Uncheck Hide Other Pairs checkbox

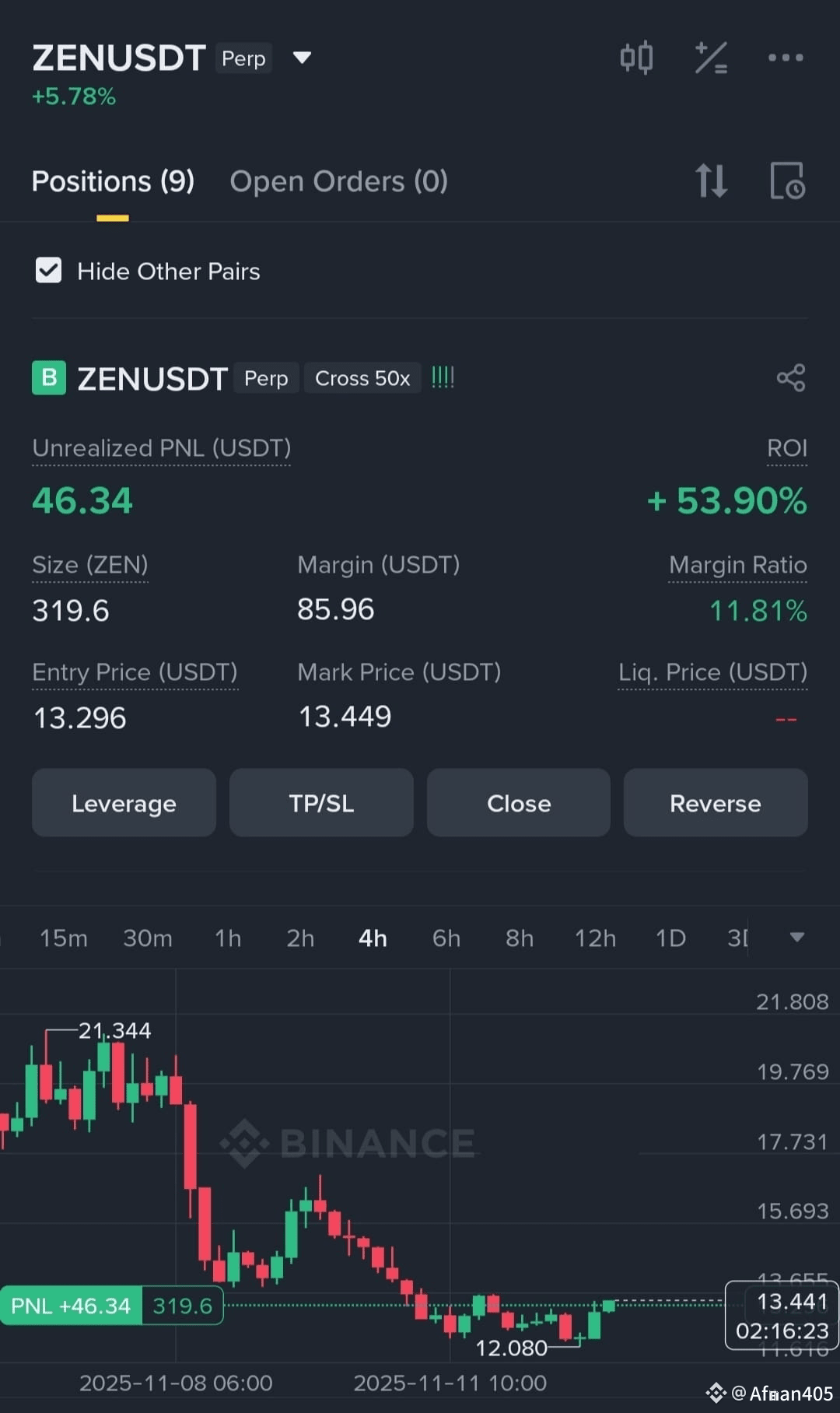(48, 271)
